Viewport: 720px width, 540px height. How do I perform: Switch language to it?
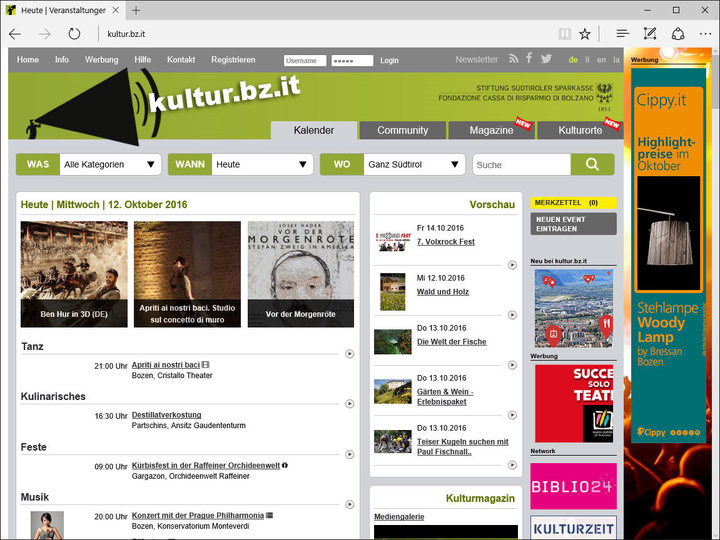point(587,60)
